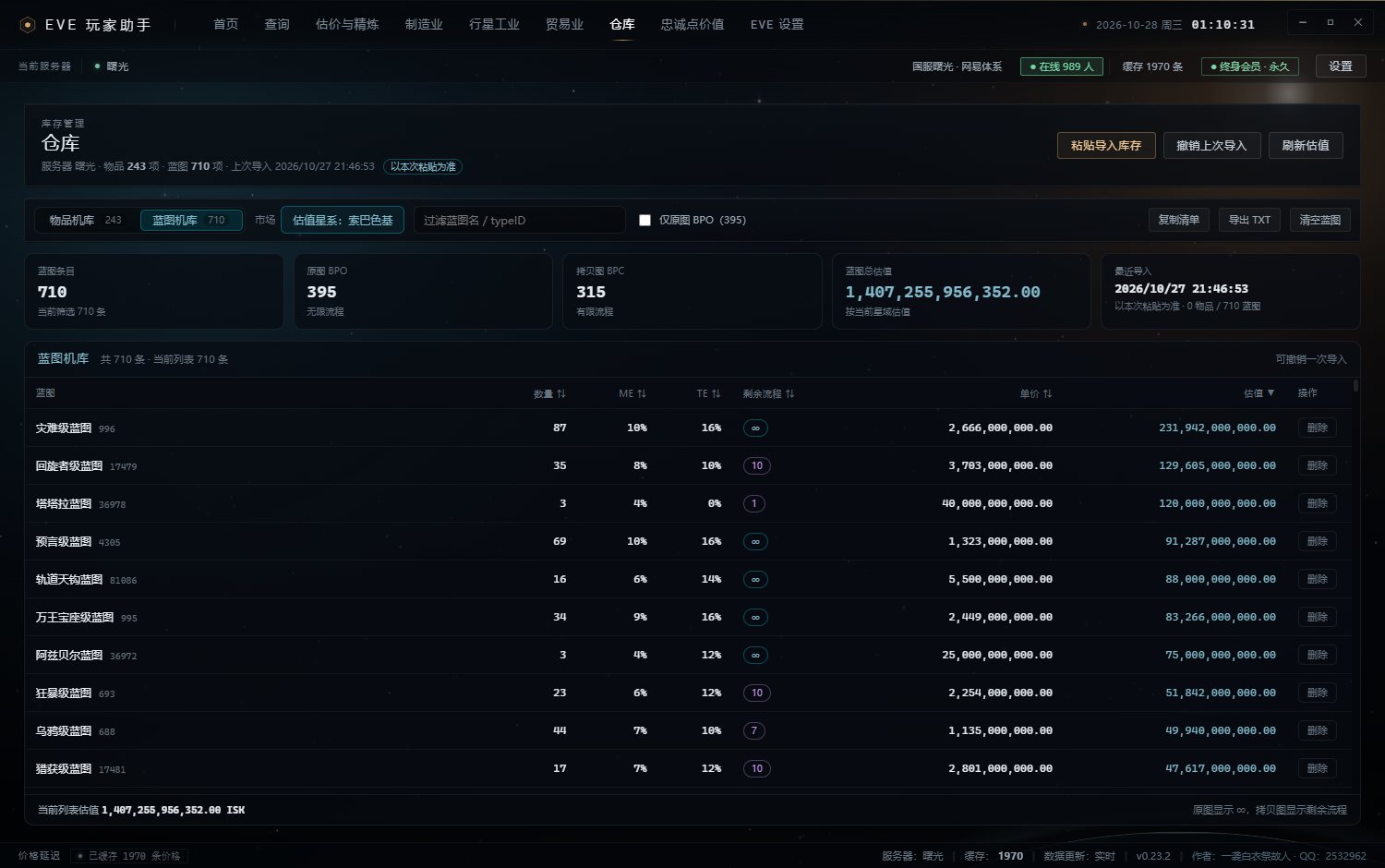
Task: Click infinity badge in 轨道天钩蓝图 row
Action: pos(755,579)
